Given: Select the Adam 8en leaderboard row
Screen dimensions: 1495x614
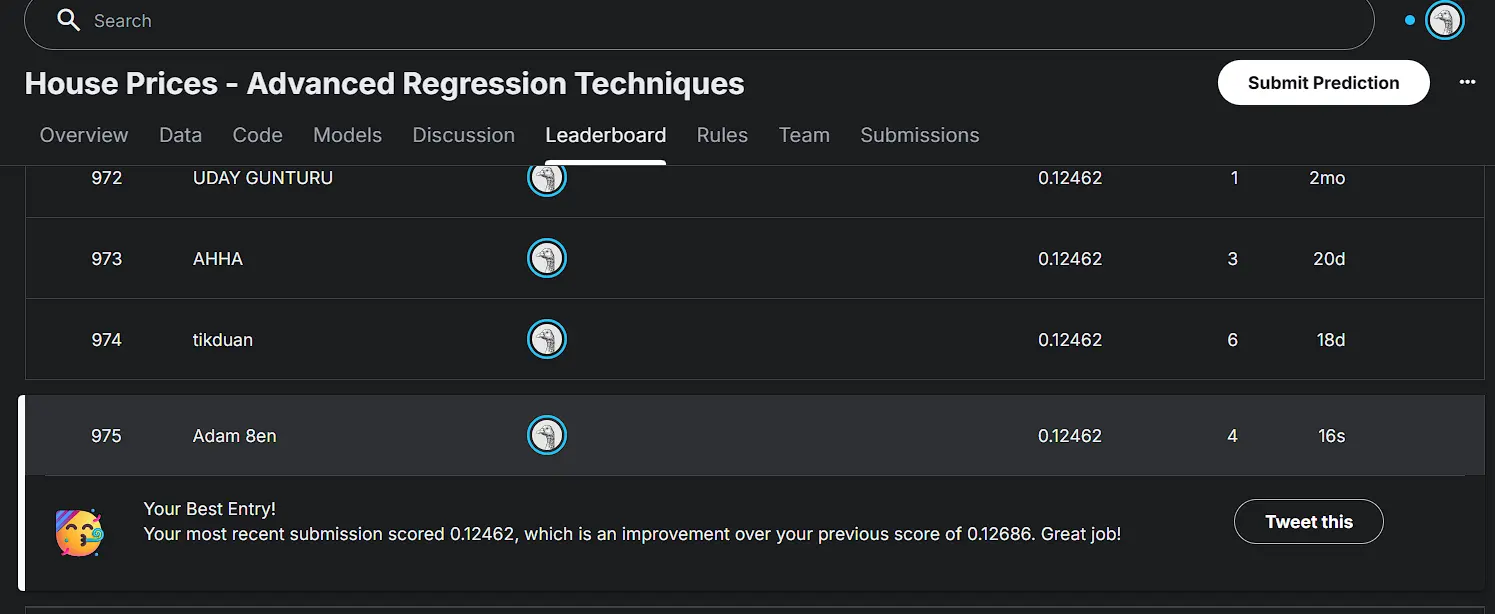Looking at the screenshot, I should [234, 436].
